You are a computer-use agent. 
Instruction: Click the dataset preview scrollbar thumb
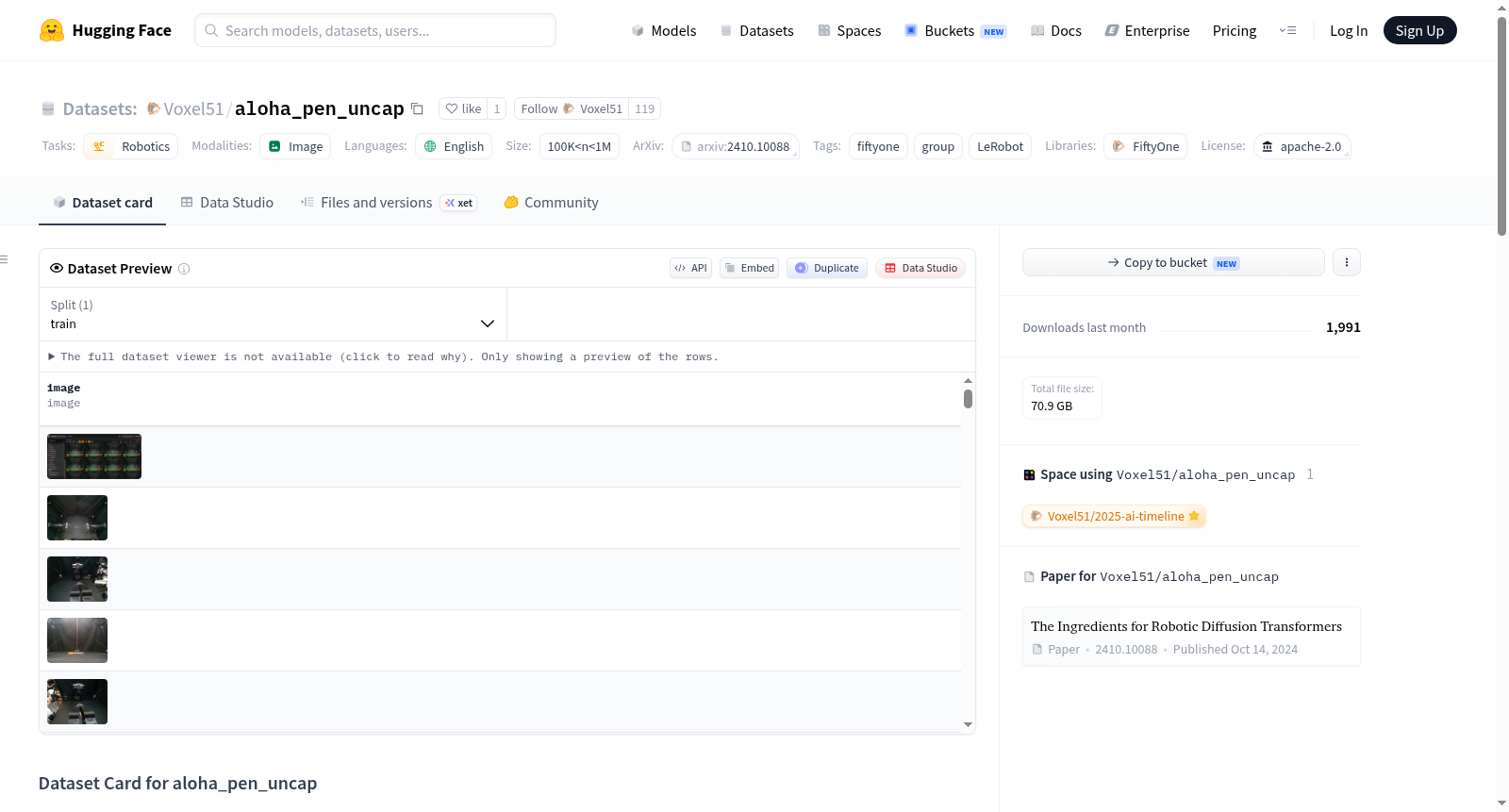click(968, 399)
